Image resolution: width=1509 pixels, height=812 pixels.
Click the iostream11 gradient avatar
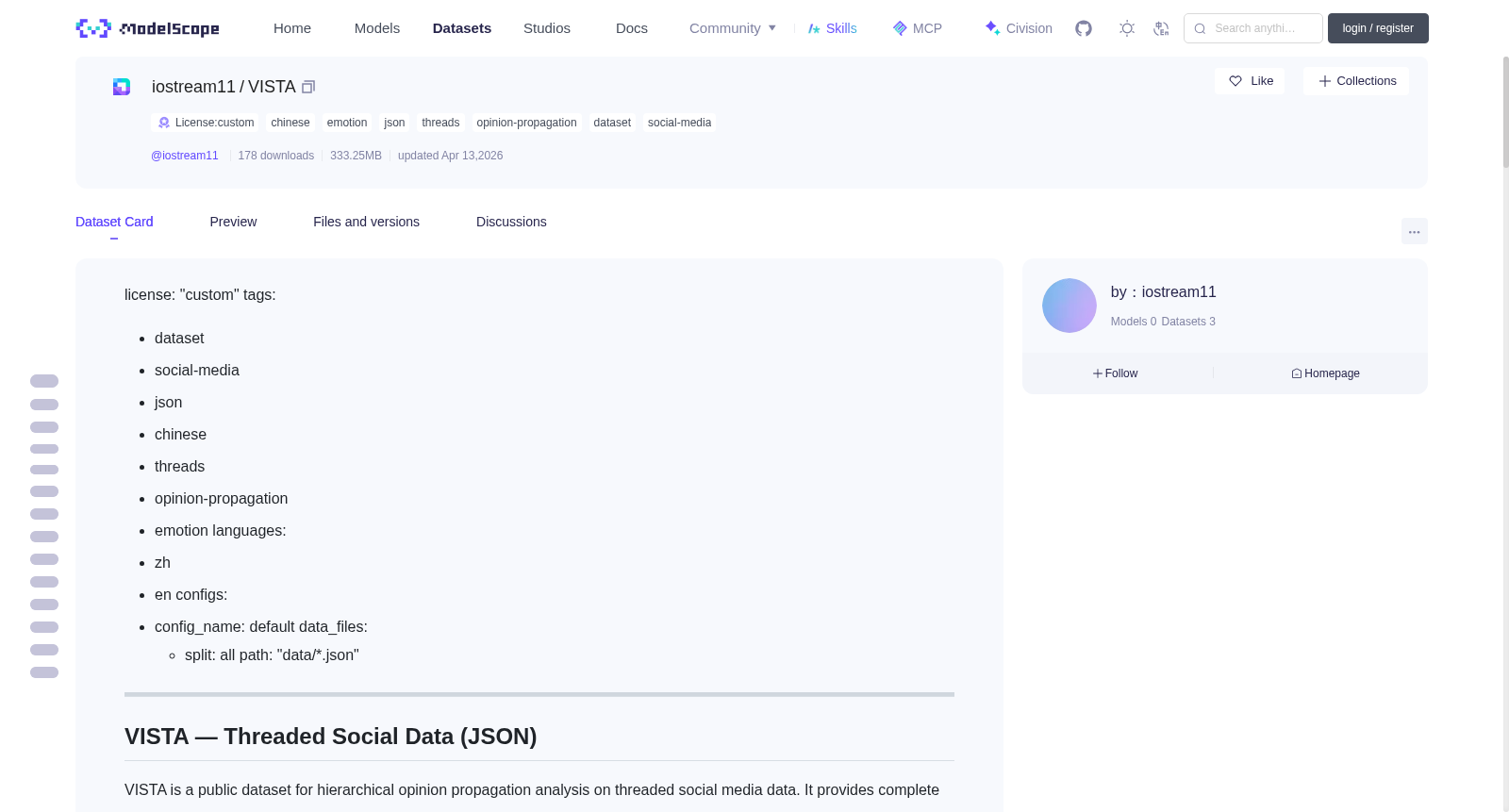pos(1070,306)
